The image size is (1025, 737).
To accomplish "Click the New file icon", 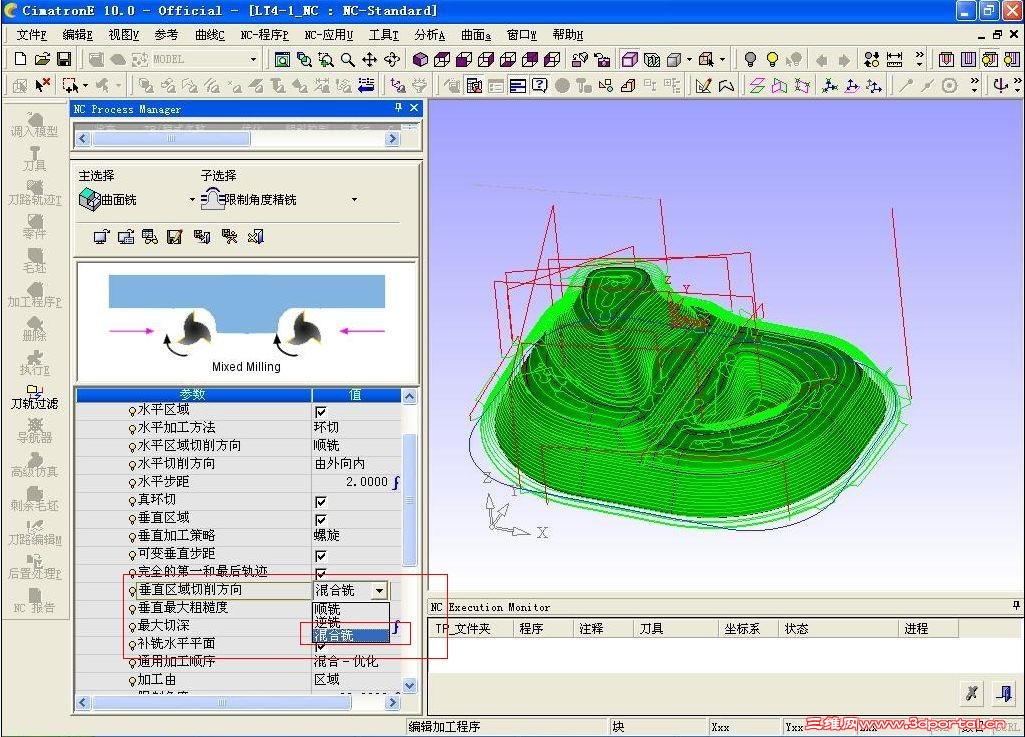I will pyautogui.click(x=20, y=60).
